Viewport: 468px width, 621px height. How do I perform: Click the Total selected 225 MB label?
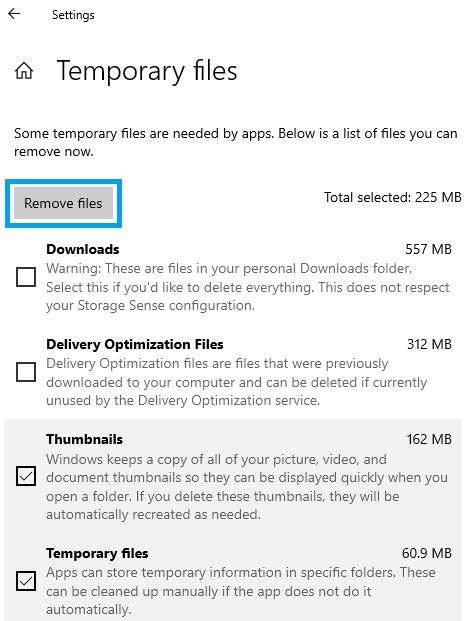393,197
